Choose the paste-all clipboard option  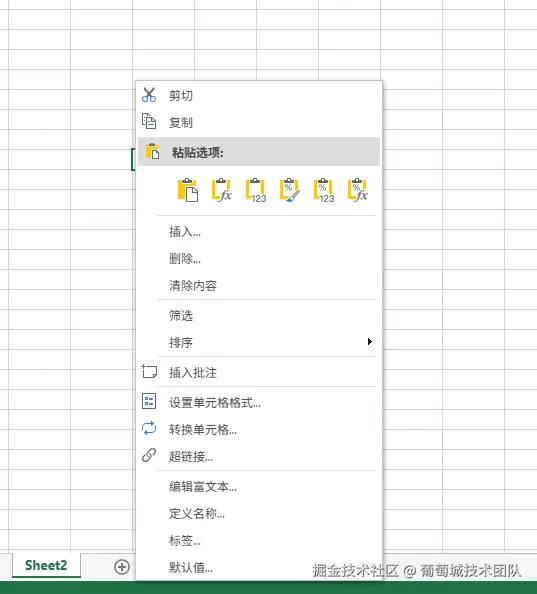click(x=188, y=190)
